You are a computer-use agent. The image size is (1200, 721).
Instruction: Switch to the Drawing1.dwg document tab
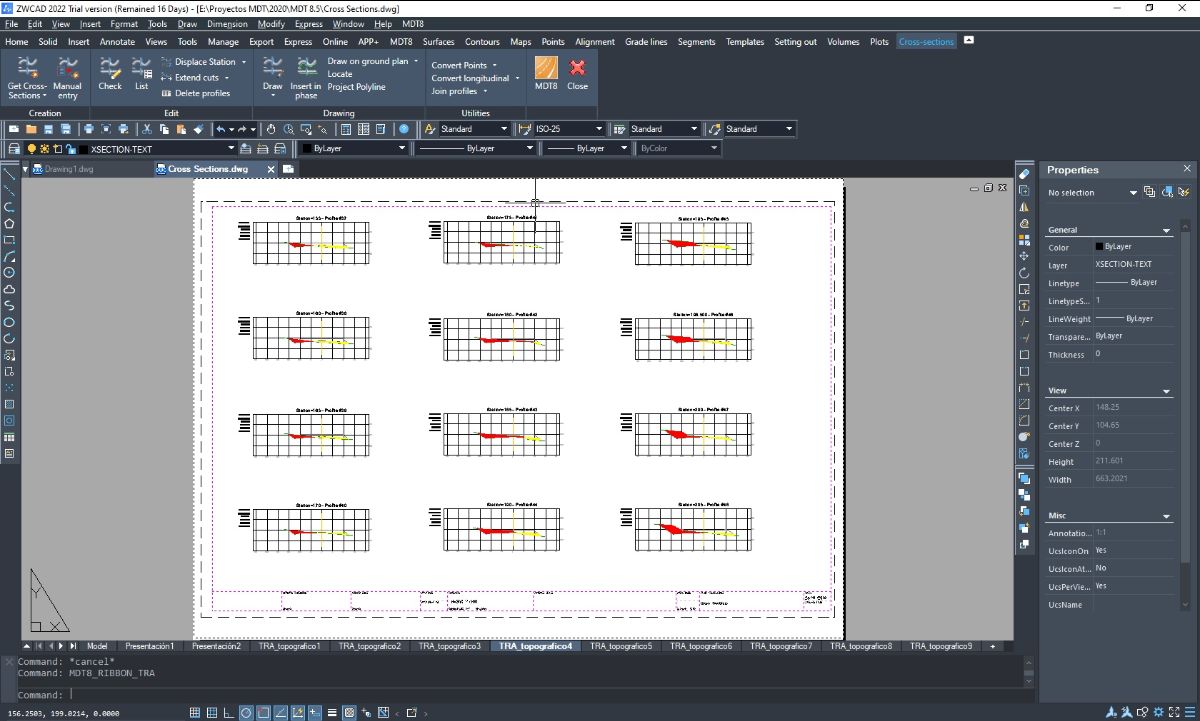68,169
